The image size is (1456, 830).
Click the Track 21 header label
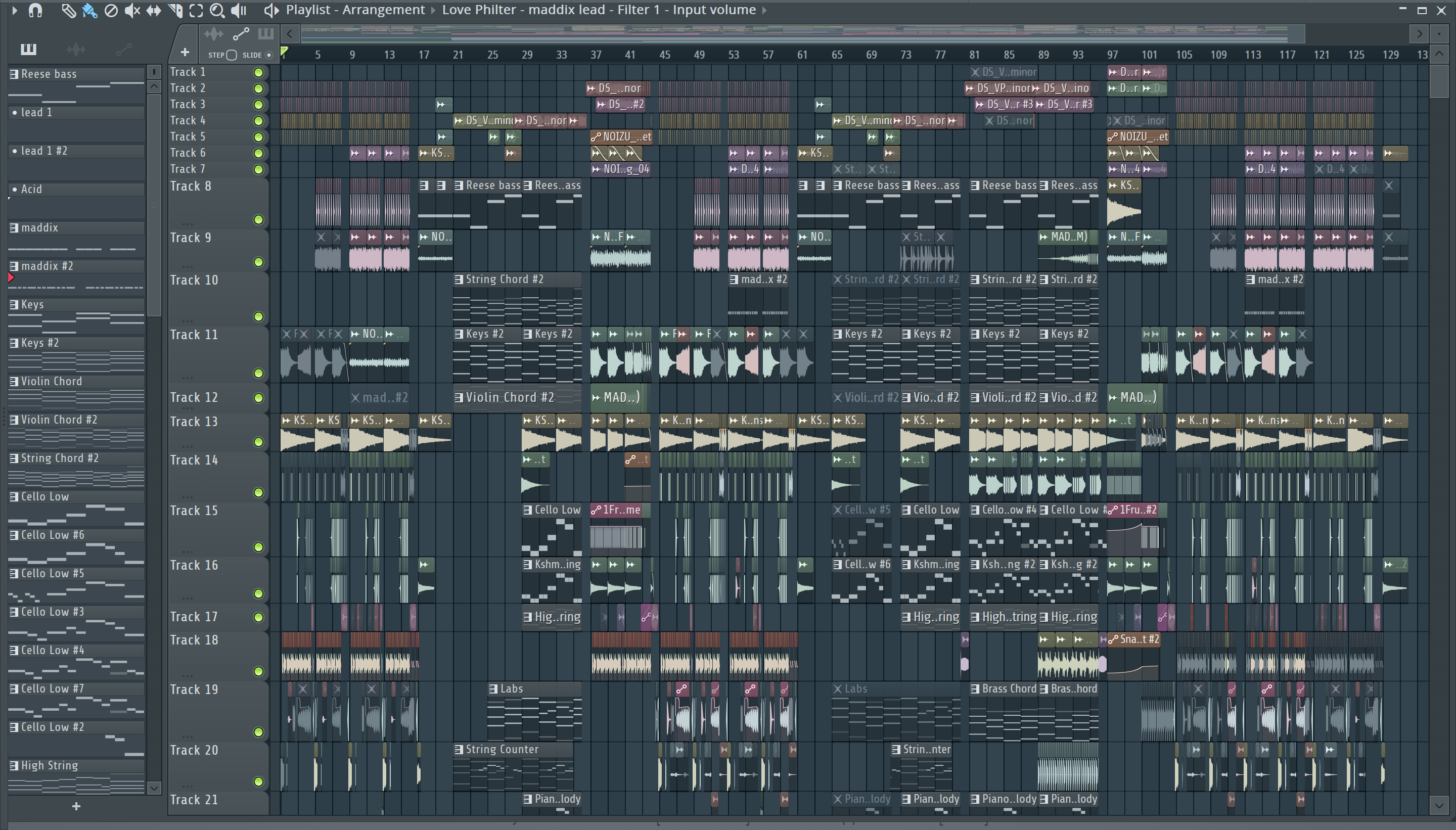click(194, 800)
